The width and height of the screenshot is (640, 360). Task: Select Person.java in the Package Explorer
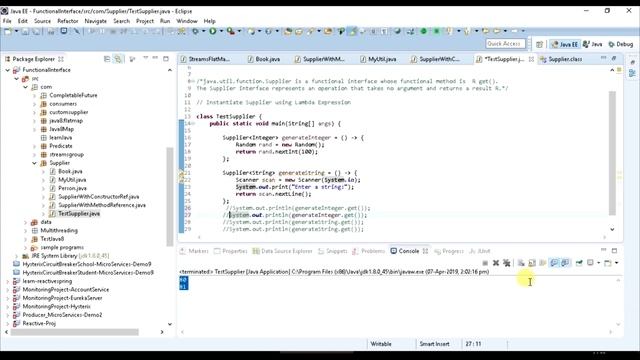pos(72,188)
